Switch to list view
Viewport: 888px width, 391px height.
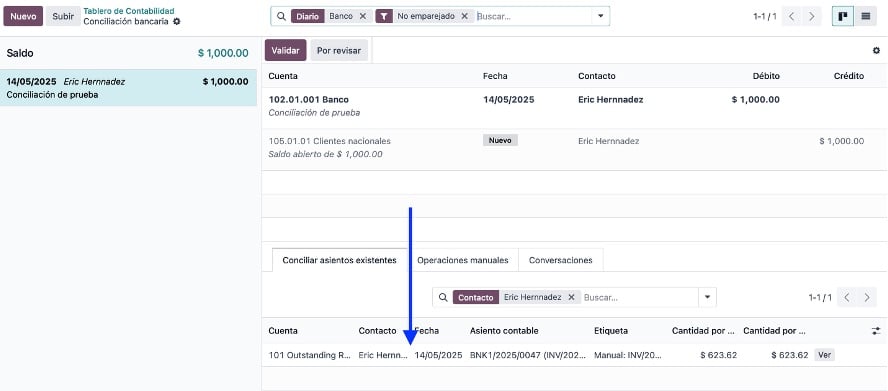pyautogui.click(x=865, y=16)
